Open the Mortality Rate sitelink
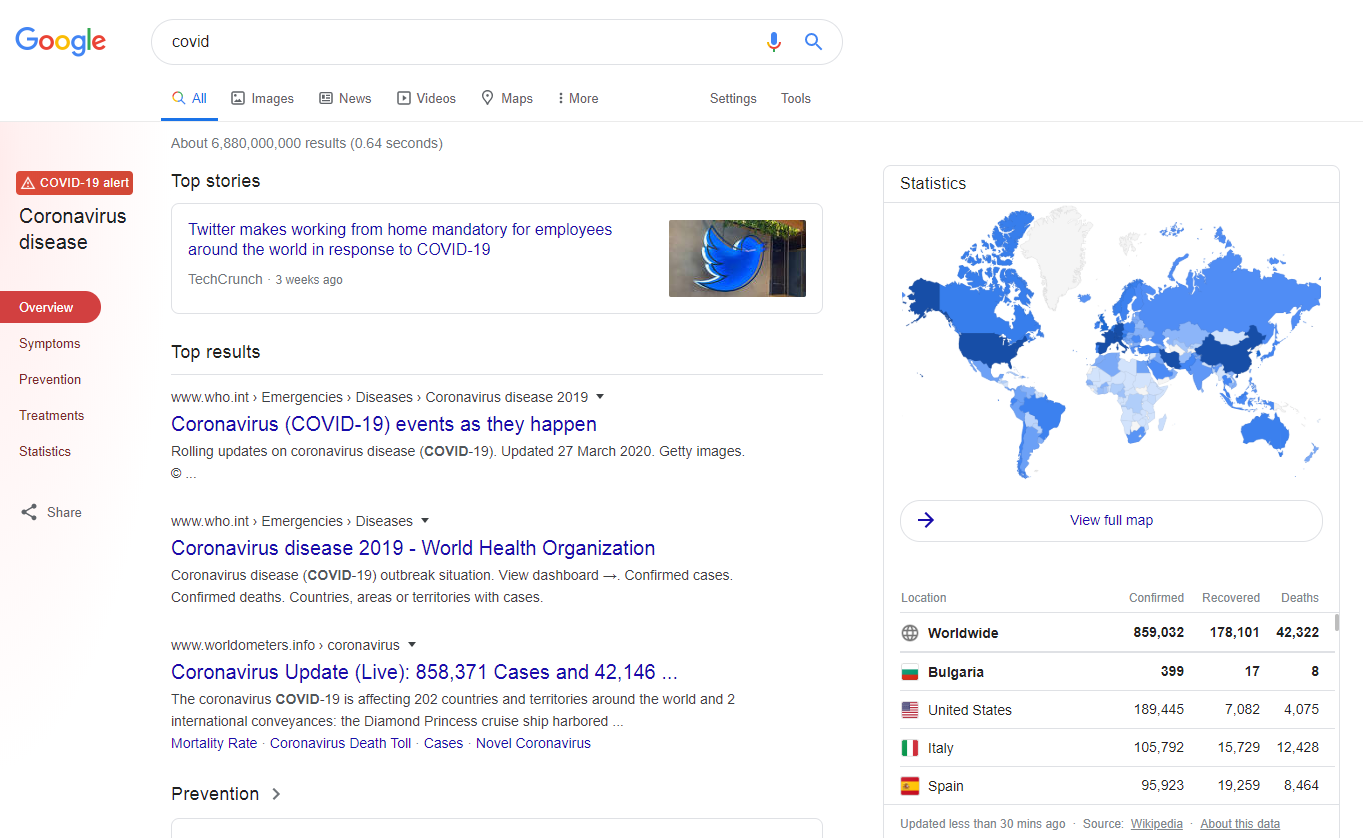The width and height of the screenshot is (1363, 838). 214,743
